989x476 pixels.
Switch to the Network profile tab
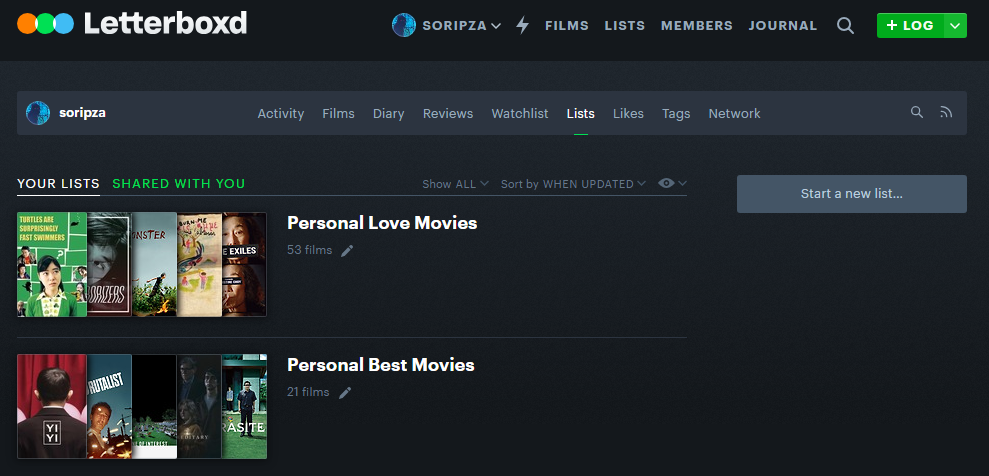734,113
